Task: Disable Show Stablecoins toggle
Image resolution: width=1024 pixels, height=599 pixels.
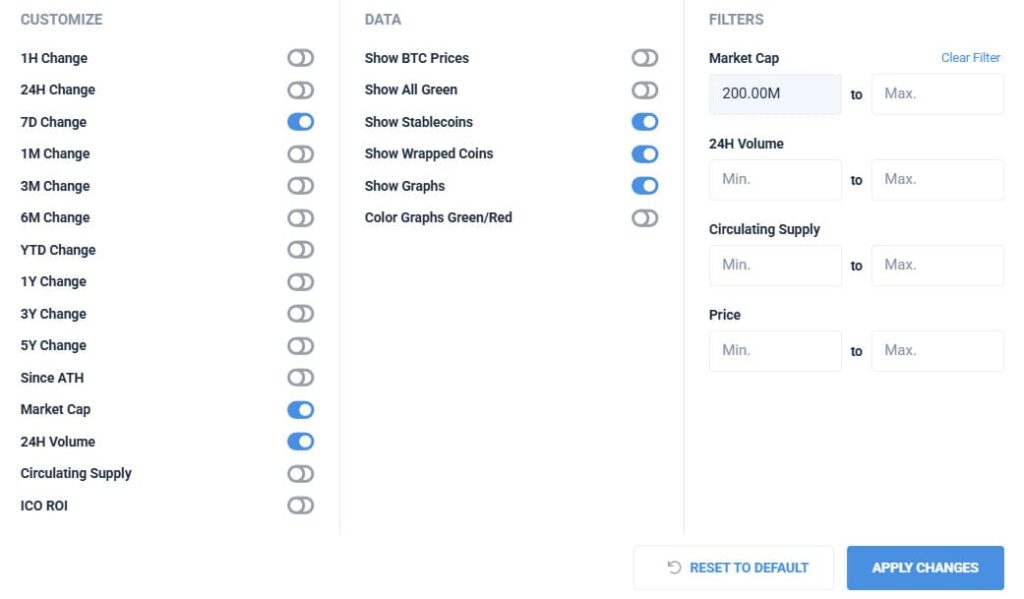Action: pyautogui.click(x=645, y=122)
